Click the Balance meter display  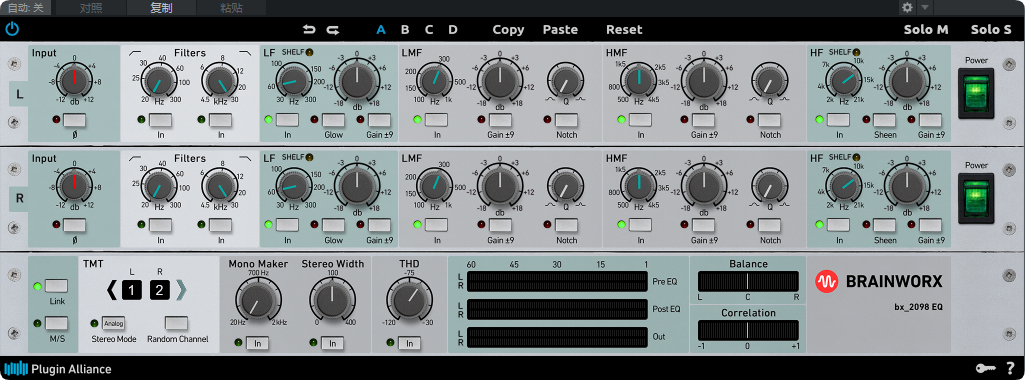point(748,281)
